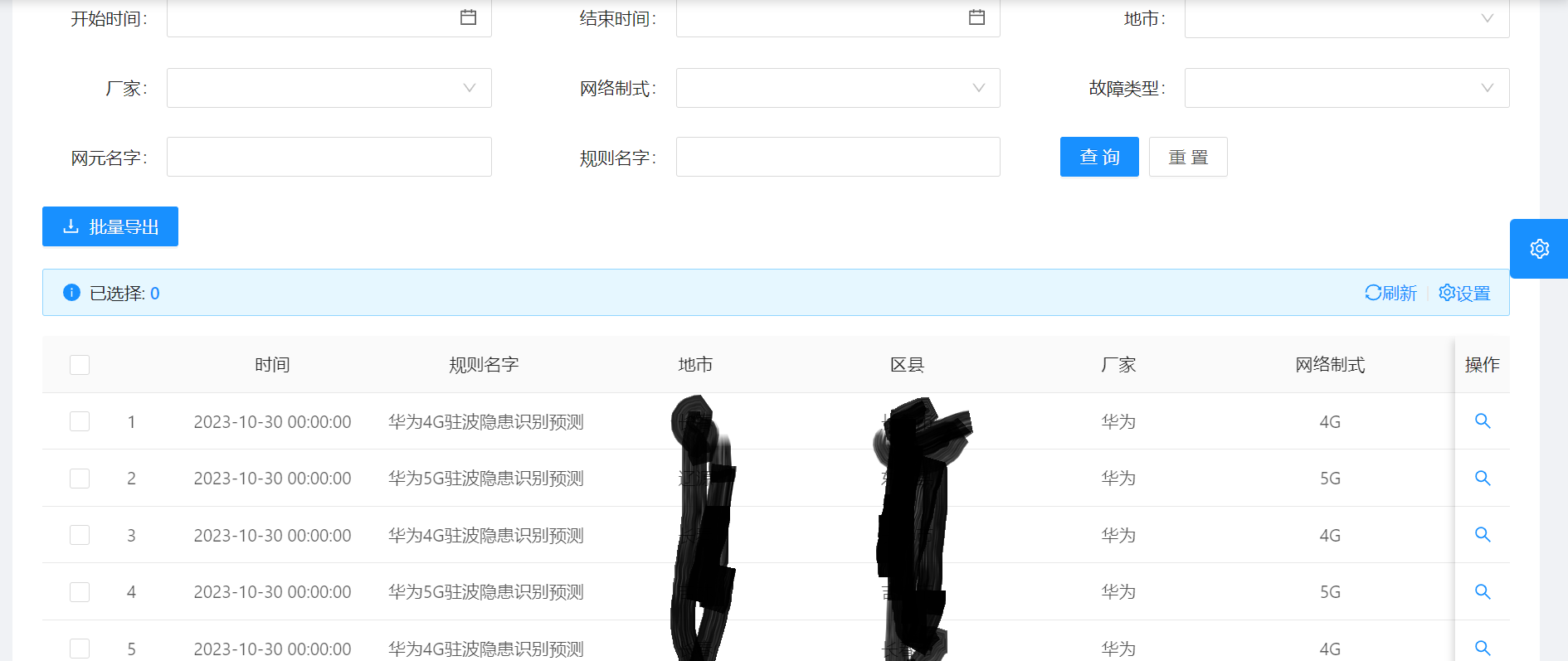Viewport: 1568px width, 661px height.
Task: Click the 华为 vendor cell in row 4
Action: (x=1118, y=592)
